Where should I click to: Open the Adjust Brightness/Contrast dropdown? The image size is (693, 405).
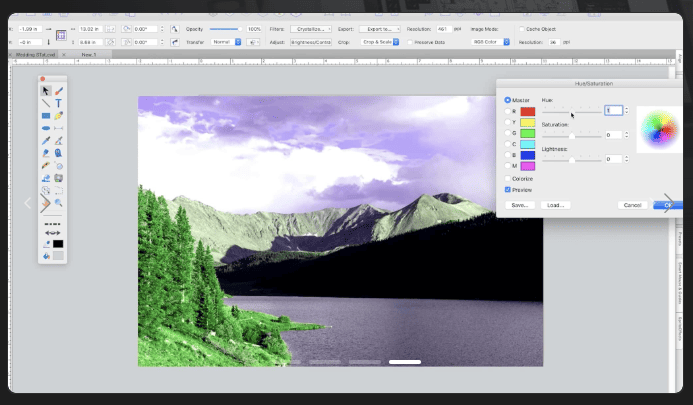[x=311, y=42]
